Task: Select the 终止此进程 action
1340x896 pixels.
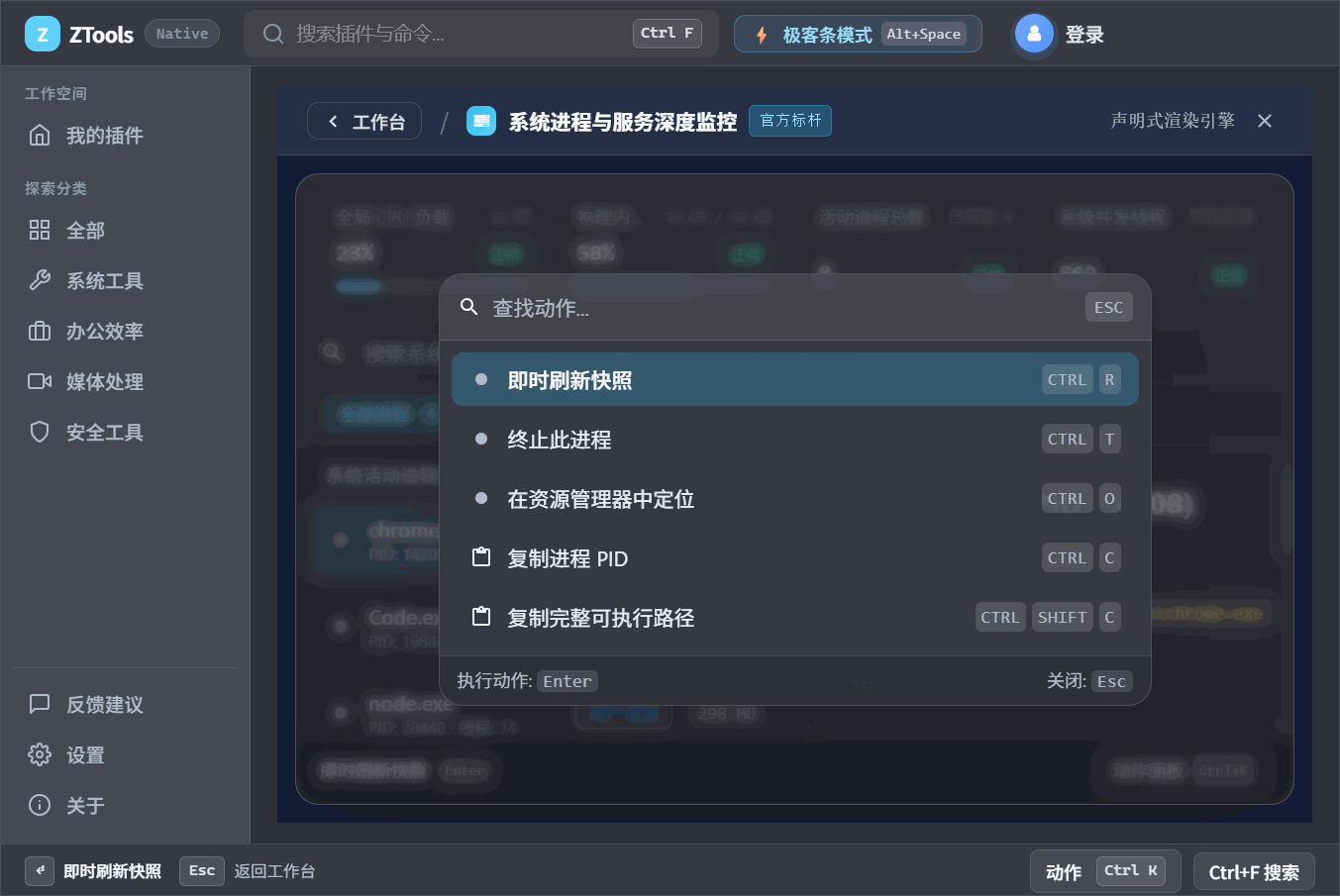Action: 795,440
